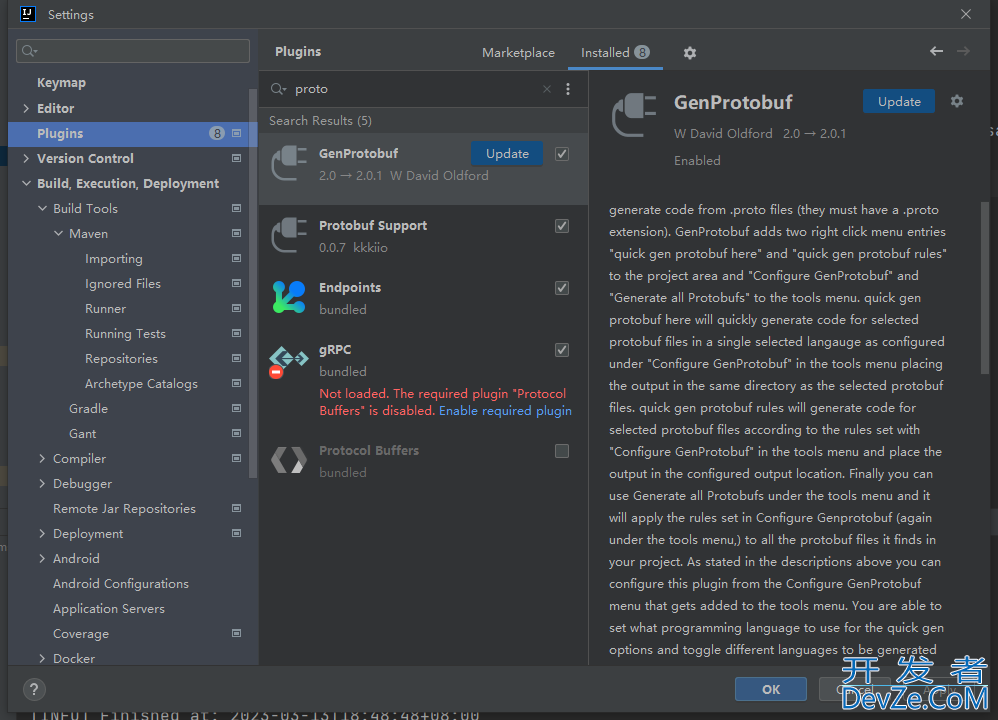The image size is (998, 720).
Task: Clear the proto plugin search text
Action: 547,89
